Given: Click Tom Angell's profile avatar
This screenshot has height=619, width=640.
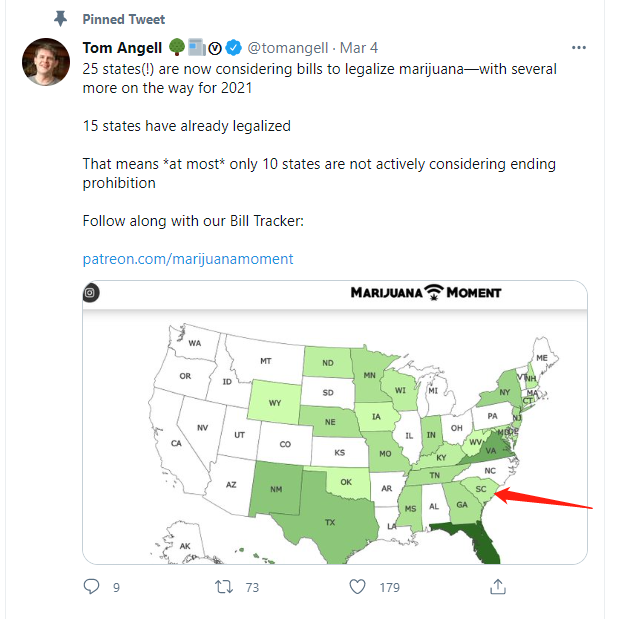Looking at the screenshot, I should [45, 62].
